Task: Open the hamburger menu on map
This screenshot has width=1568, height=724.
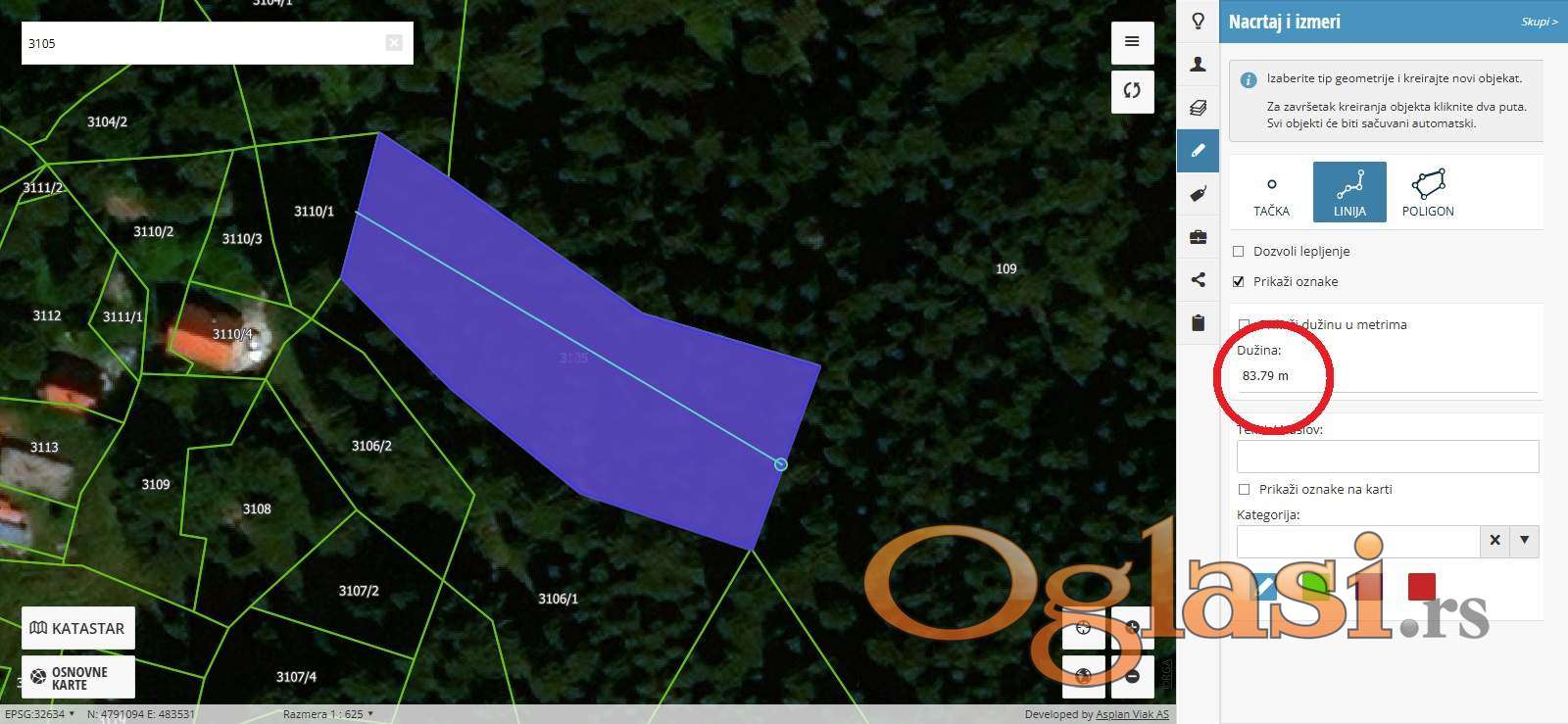Action: [1132, 42]
